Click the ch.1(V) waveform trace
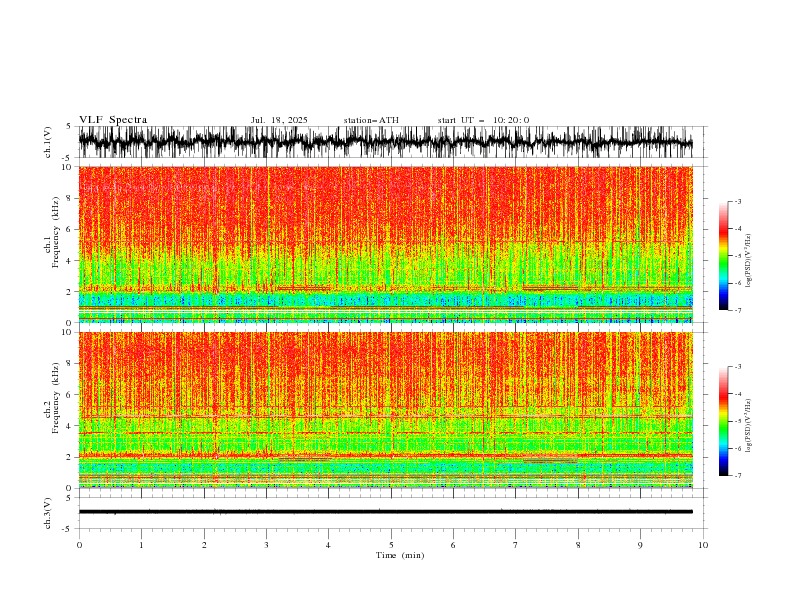 tap(385, 142)
